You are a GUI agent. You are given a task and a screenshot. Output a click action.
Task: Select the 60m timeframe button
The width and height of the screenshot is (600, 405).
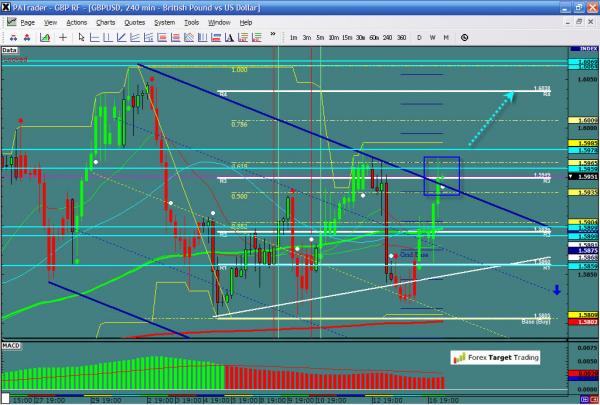(x=372, y=37)
